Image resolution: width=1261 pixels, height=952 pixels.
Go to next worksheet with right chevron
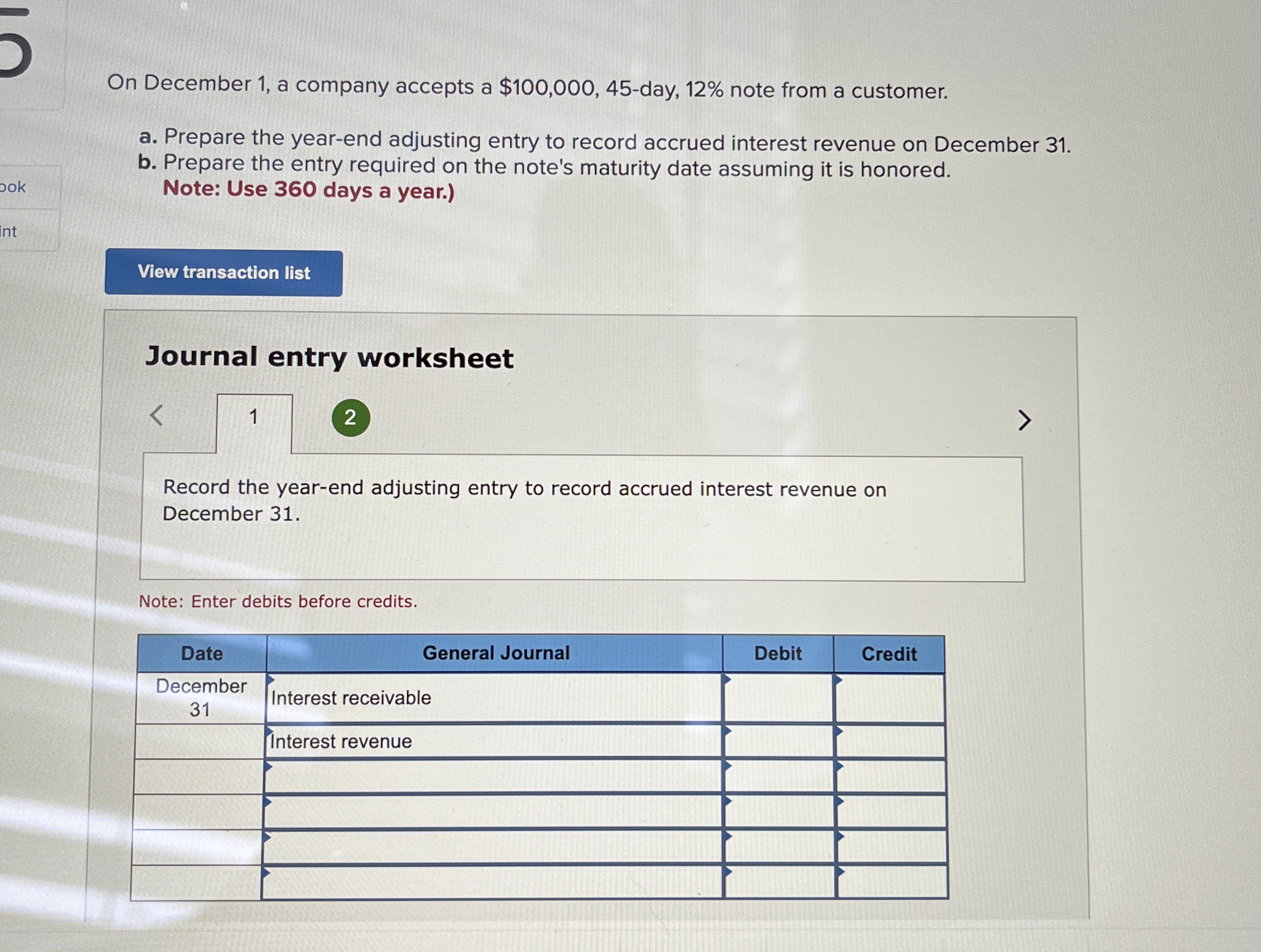[x=1024, y=420]
